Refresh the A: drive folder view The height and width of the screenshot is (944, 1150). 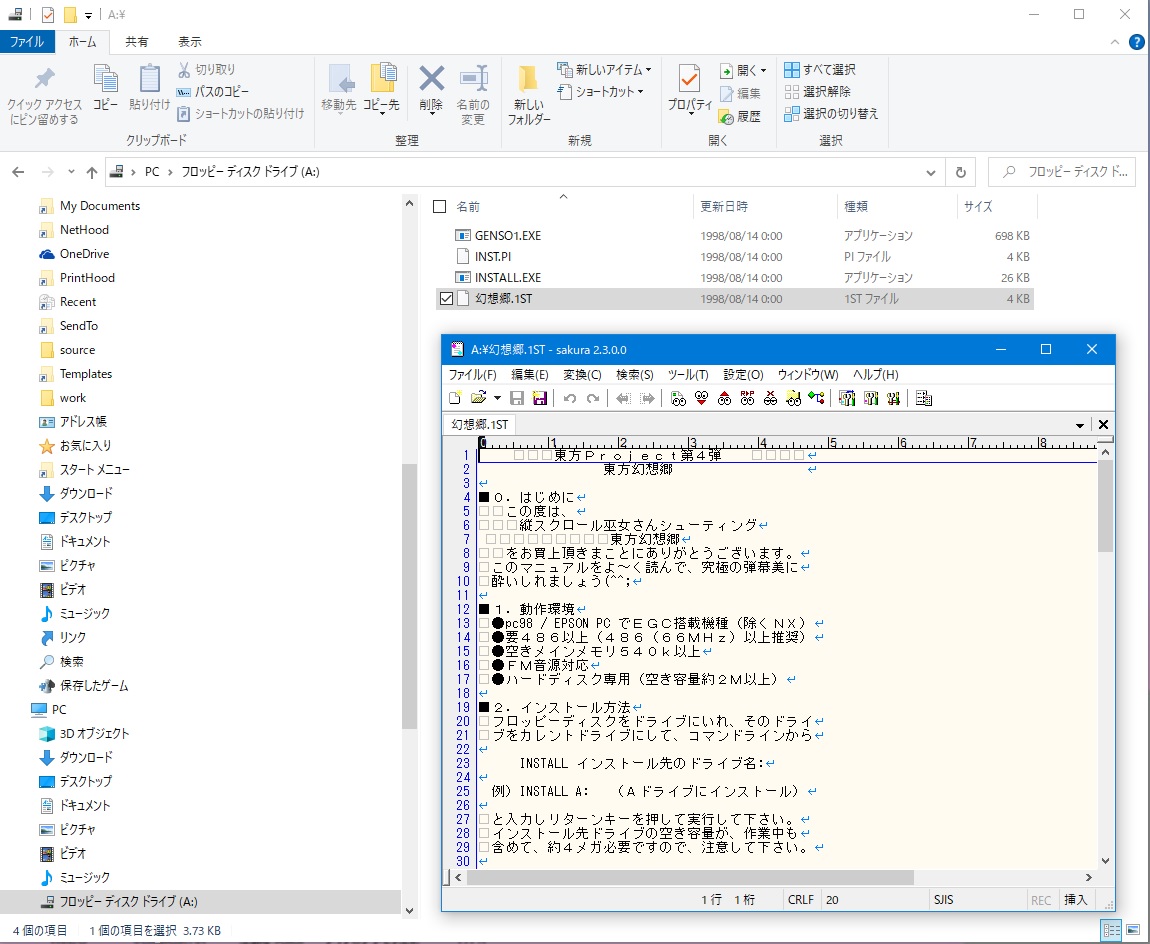pyautogui.click(x=960, y=172)
